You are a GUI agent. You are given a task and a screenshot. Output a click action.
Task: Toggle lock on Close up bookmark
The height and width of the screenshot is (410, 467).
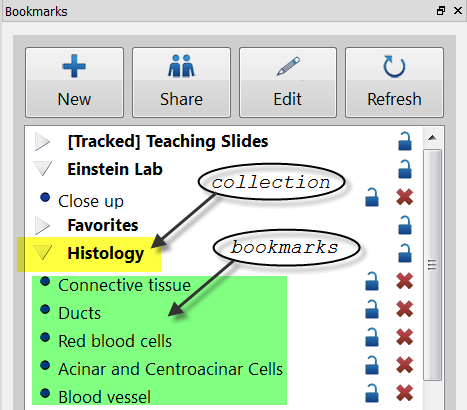[372, 197]
